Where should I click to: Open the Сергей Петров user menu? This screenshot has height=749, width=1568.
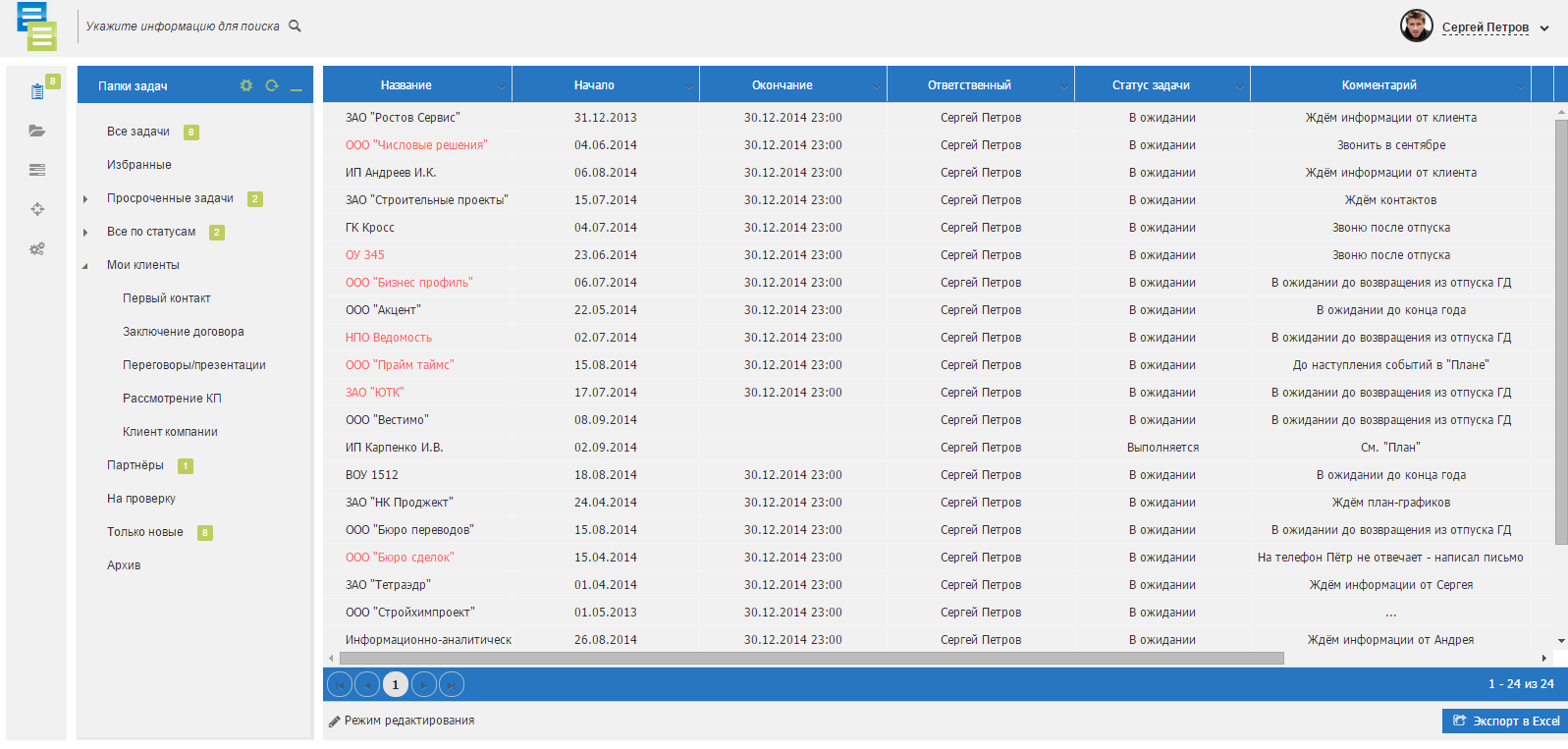coord(1485,27)
